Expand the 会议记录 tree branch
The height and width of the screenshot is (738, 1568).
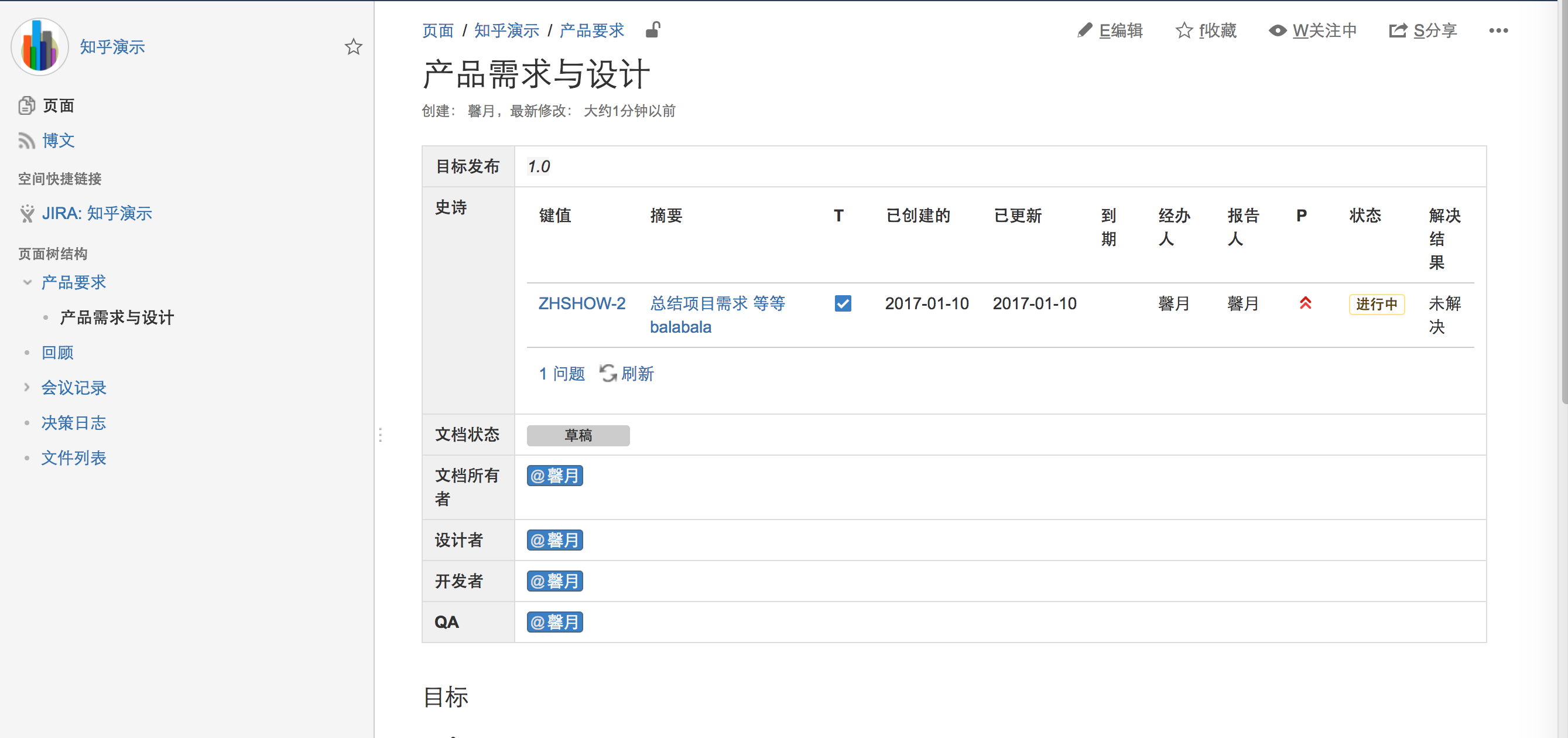26,387
